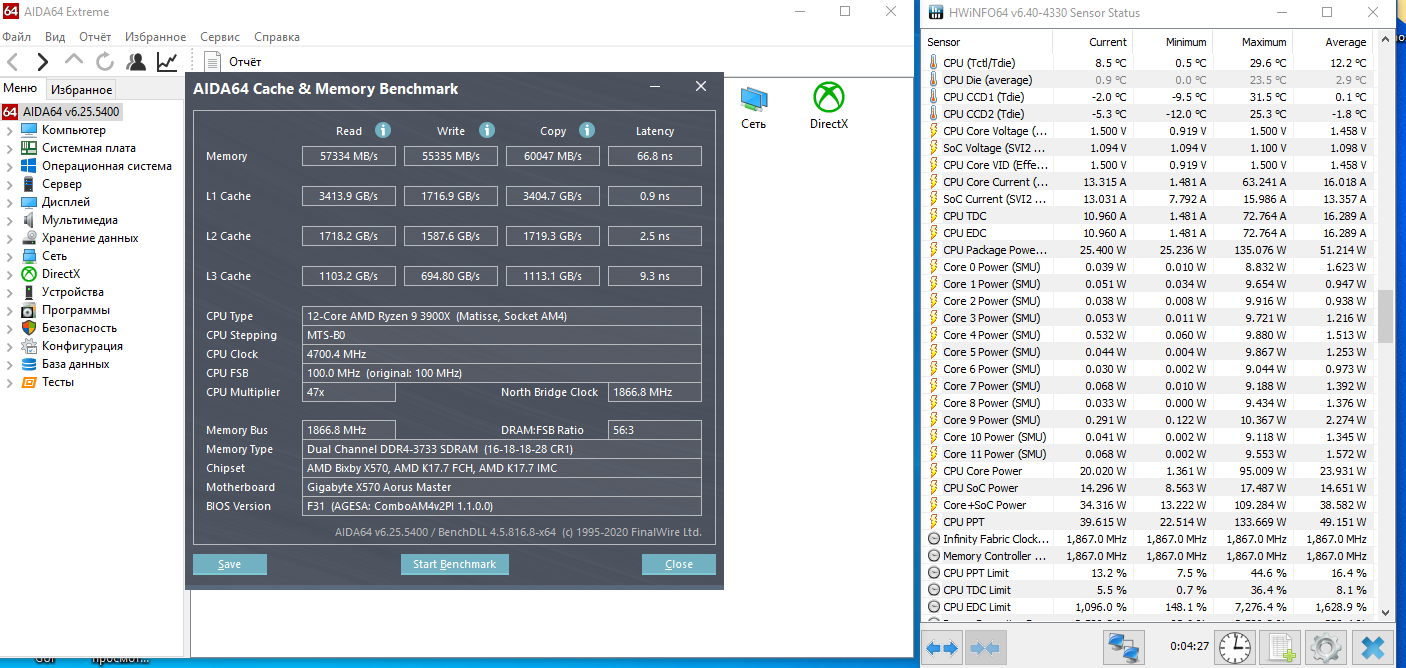The height and width of the screenshot is (668, 1406).
Task: Click the Back arrow in AIDA64 toolbar
Action: (x=12, y=62)
